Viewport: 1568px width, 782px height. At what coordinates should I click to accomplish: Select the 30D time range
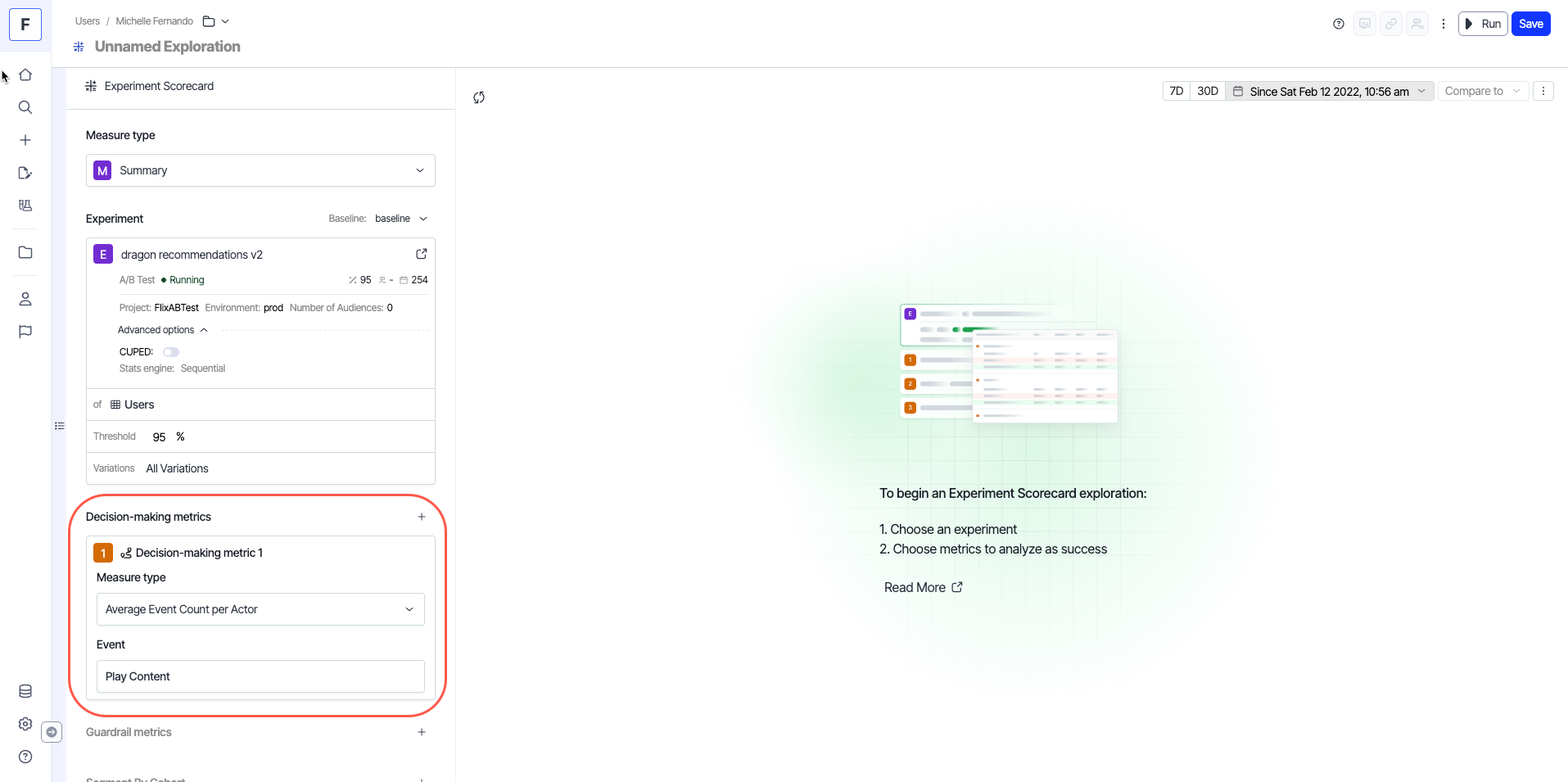tap(1207, 91)
